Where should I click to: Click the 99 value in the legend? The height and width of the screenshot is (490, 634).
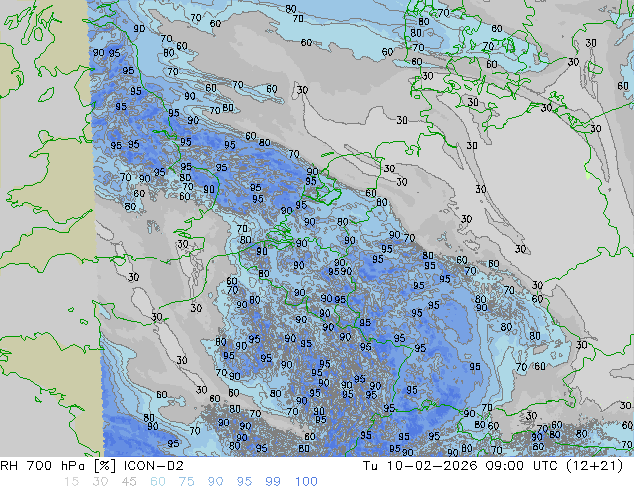tap(273, 482)
